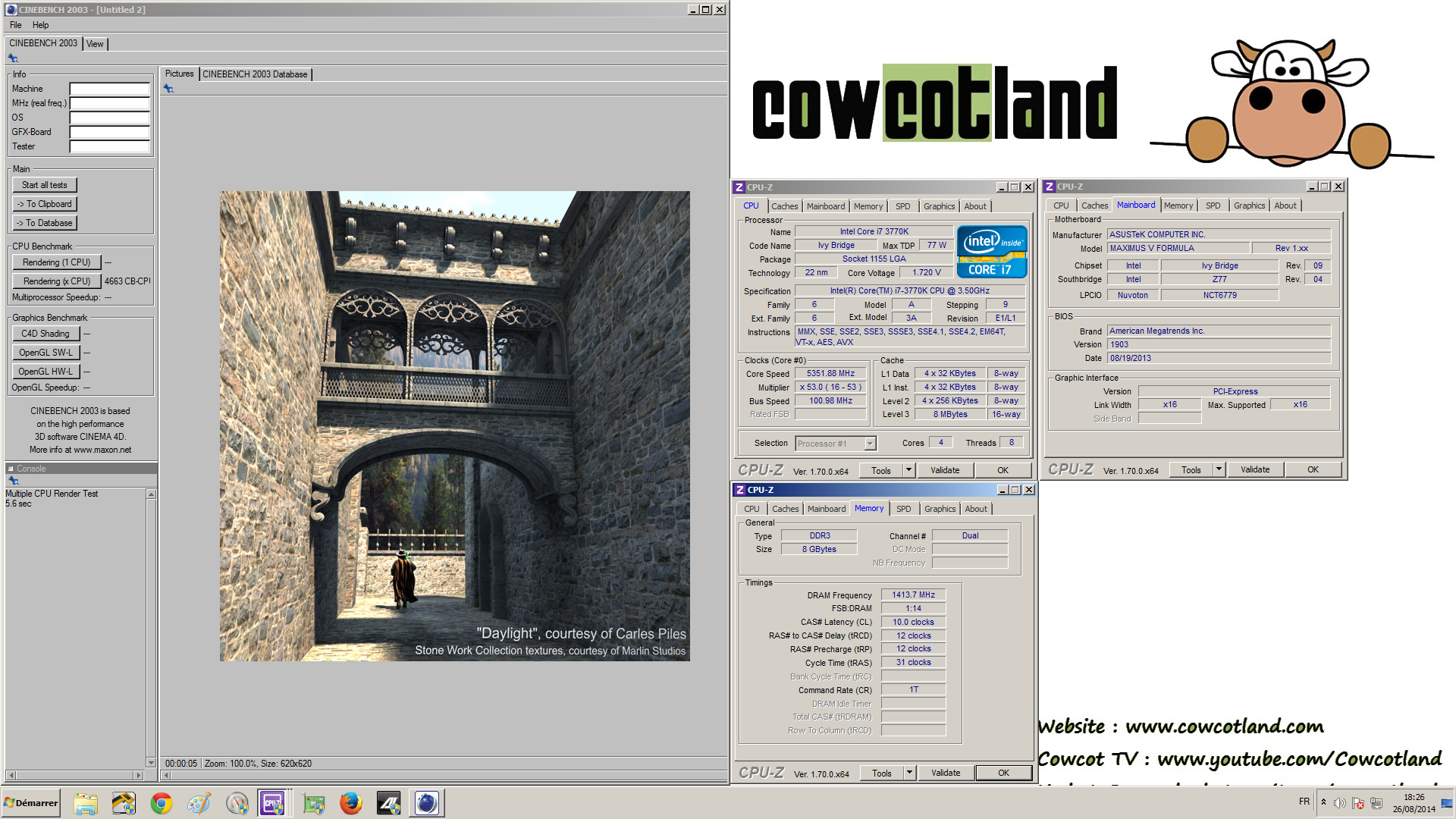Launch Paint from the taskbar palette icon

[199, 803]
